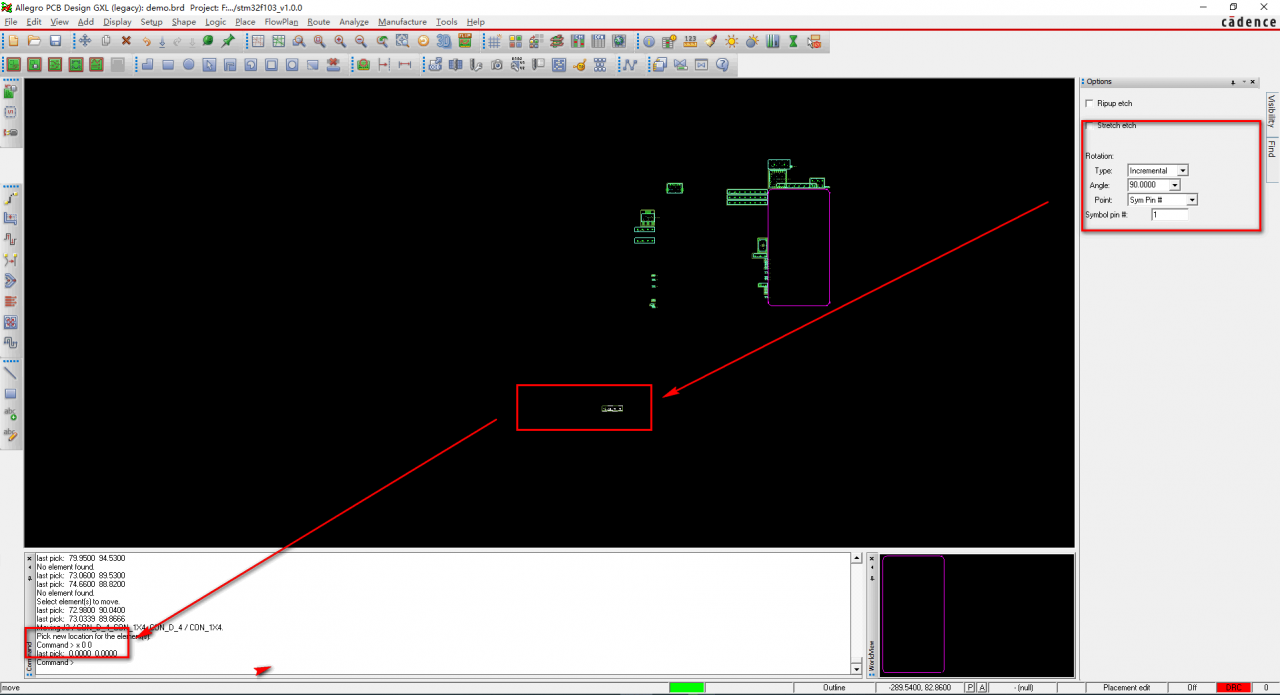Click the Outline status bar field
The image size is (1280, 695).
pyautogui.click(x=834, y=688)
